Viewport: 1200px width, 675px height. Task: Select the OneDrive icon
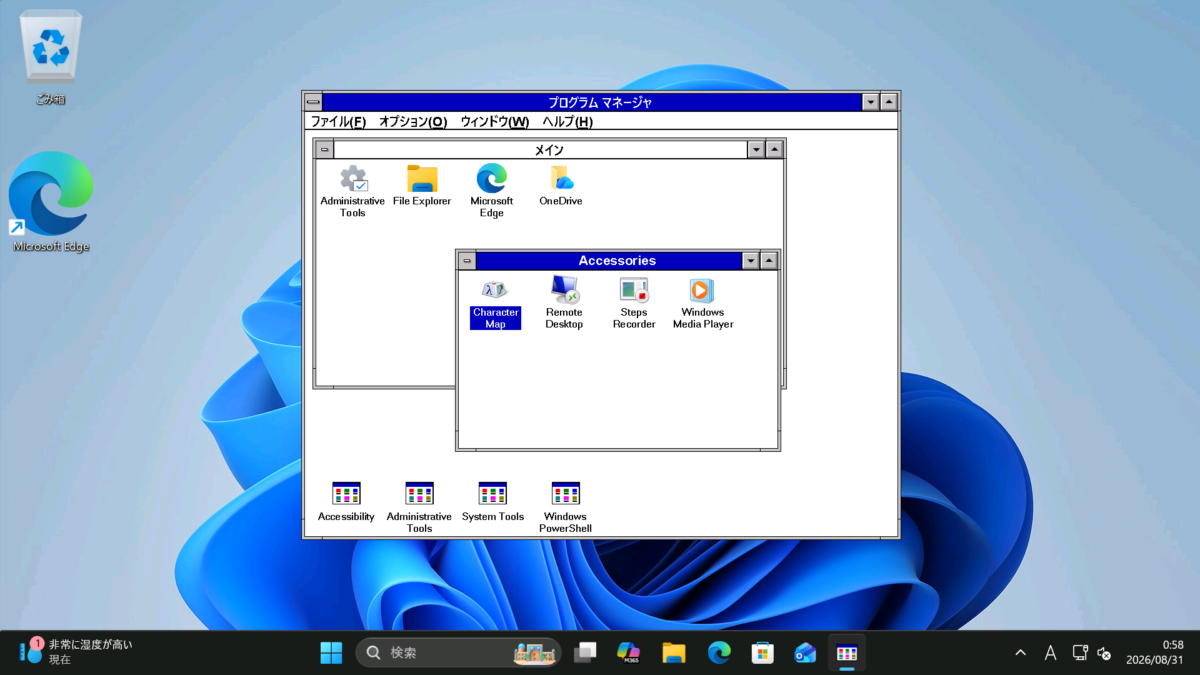point(561,186)
